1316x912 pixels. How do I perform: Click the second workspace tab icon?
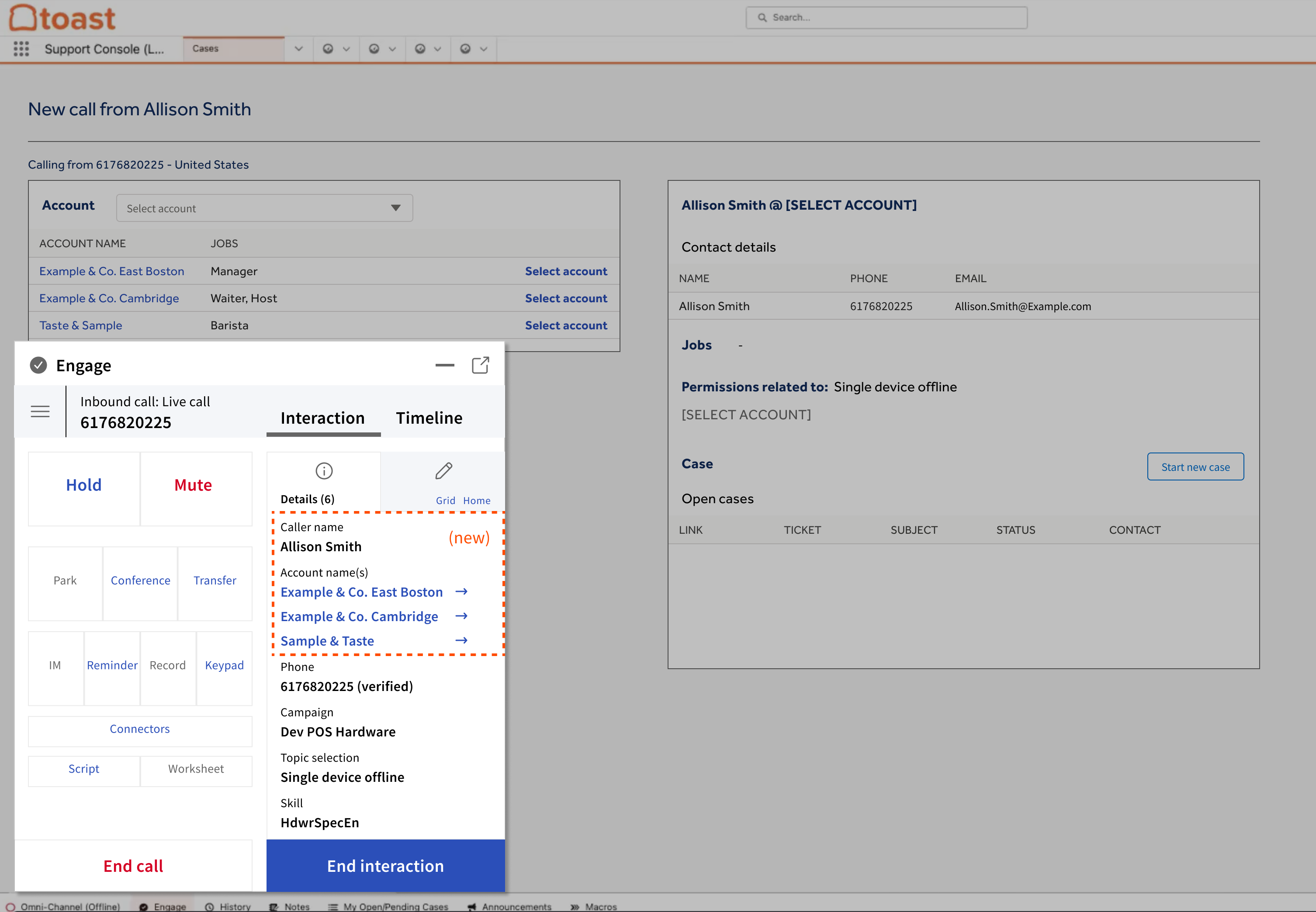click(x=374, y=48)
